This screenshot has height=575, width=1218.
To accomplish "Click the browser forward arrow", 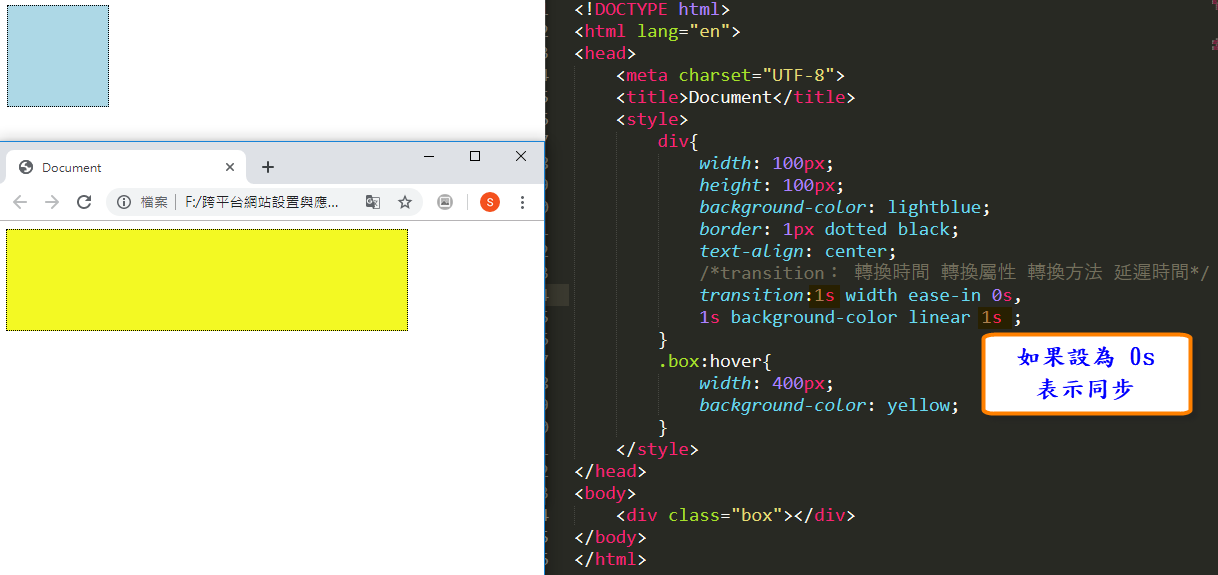I will [52, 202].
